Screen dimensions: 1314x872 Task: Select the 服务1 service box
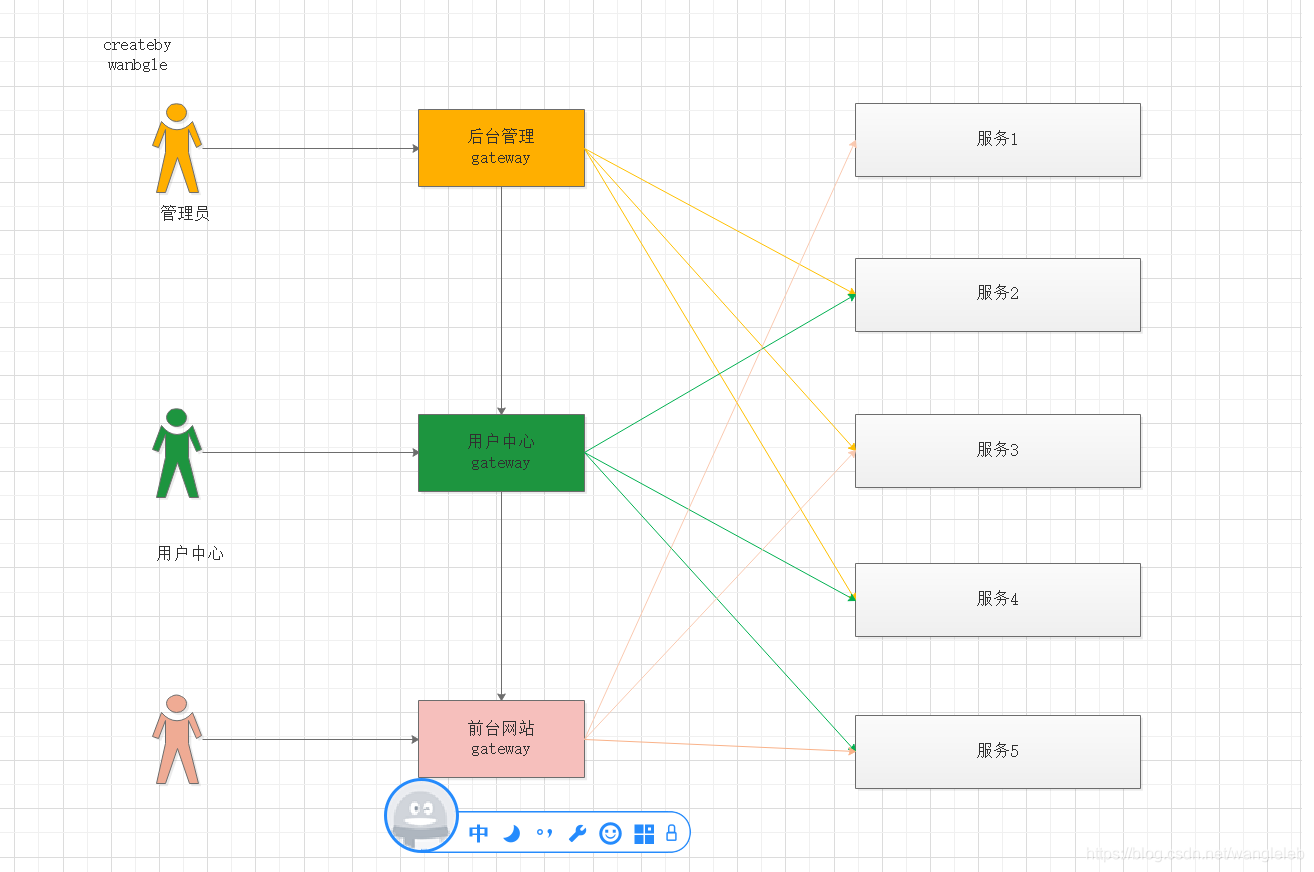click(x=998, y=140)
